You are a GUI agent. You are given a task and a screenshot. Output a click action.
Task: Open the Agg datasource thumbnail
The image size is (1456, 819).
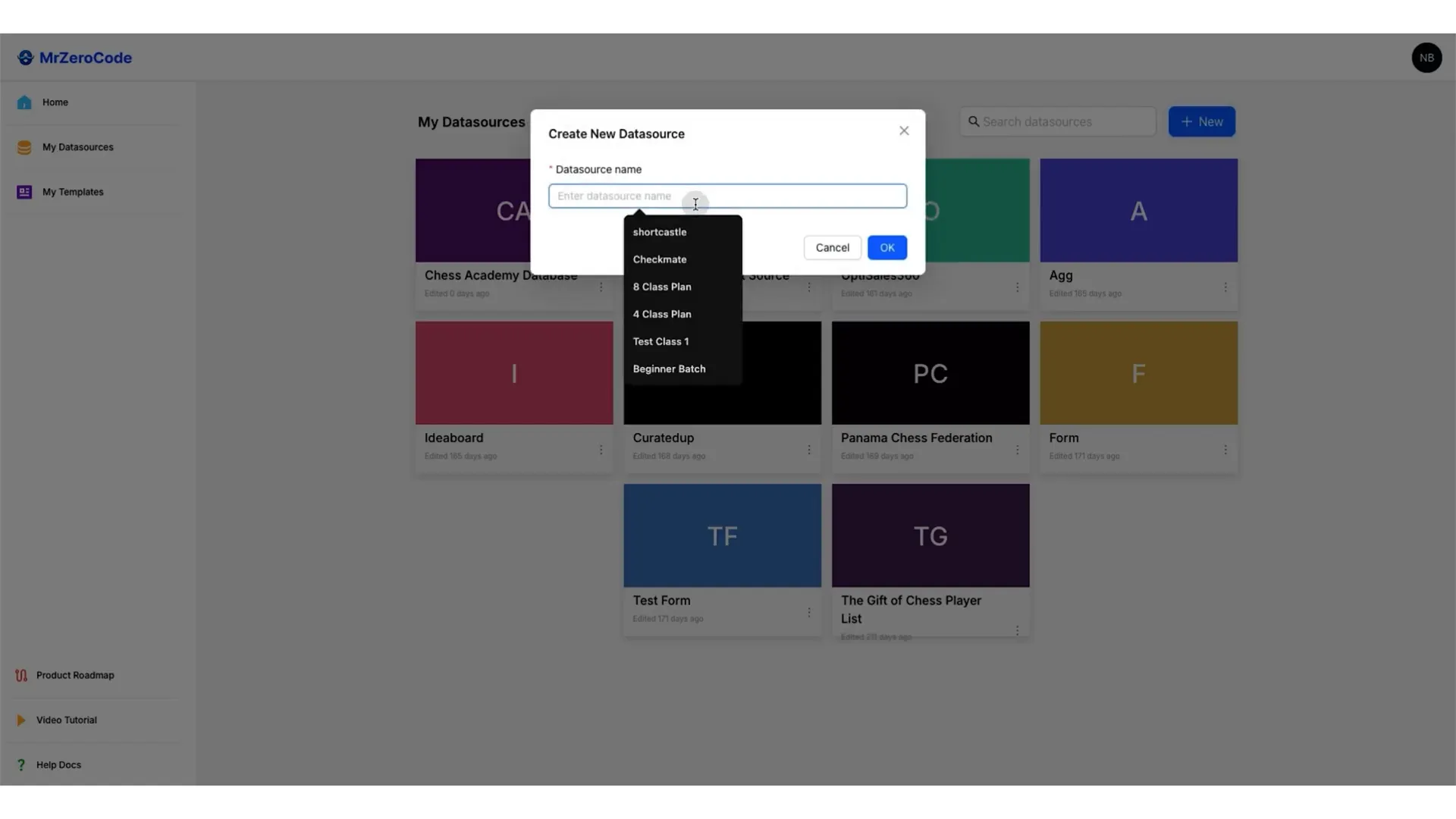pos(1138,210)
